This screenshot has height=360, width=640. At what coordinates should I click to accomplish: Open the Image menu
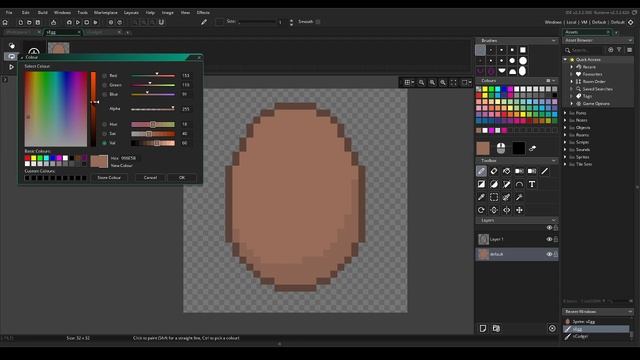168,13
